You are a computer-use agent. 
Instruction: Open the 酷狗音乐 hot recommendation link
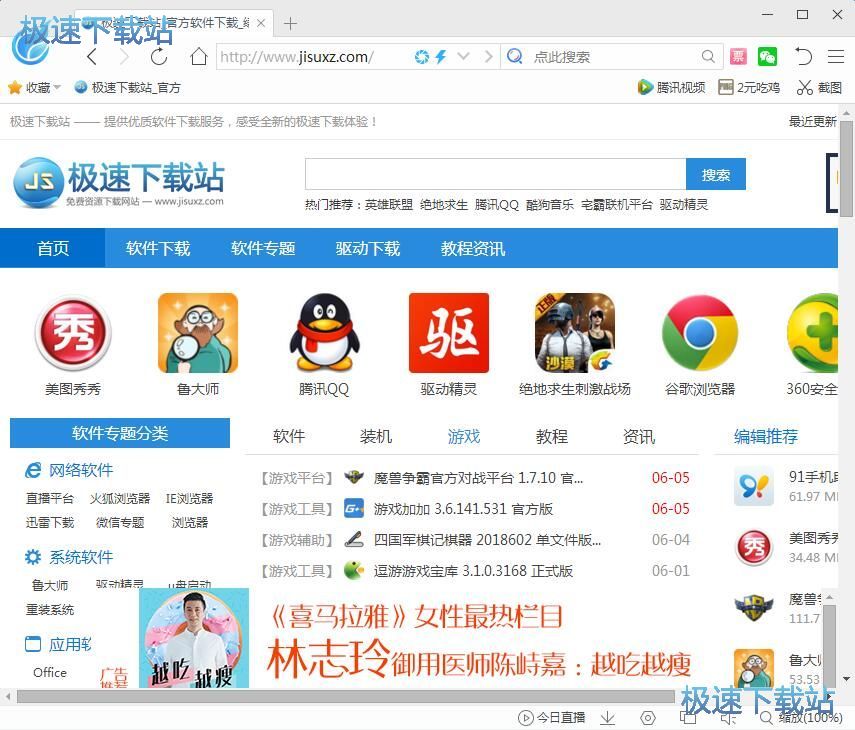pos(550,205)
